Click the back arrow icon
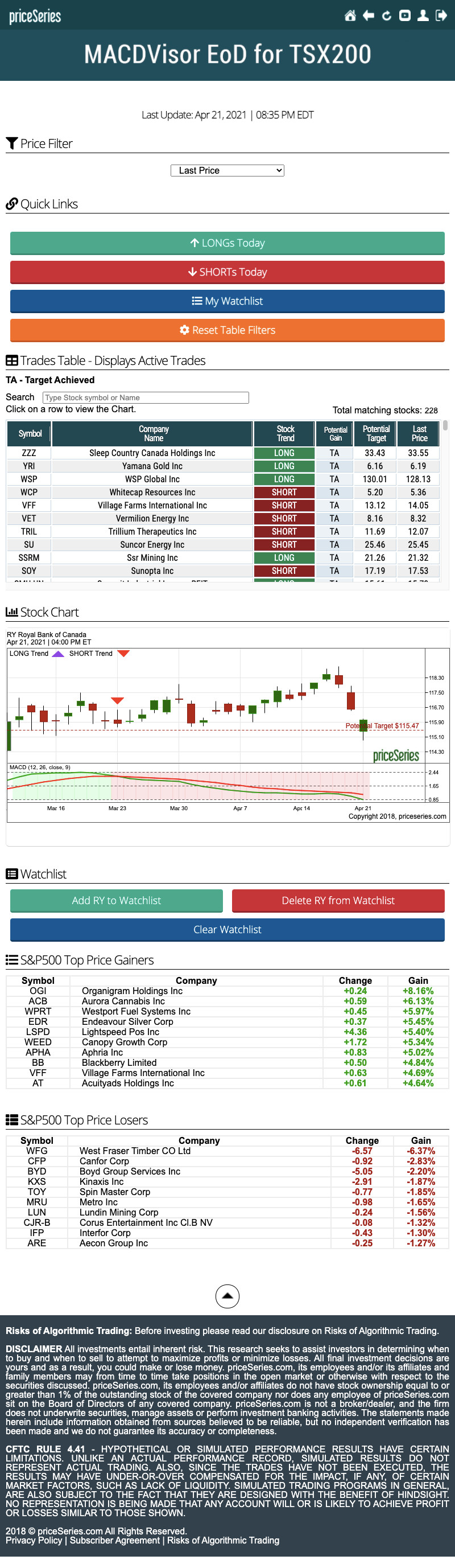 [368, 16]
